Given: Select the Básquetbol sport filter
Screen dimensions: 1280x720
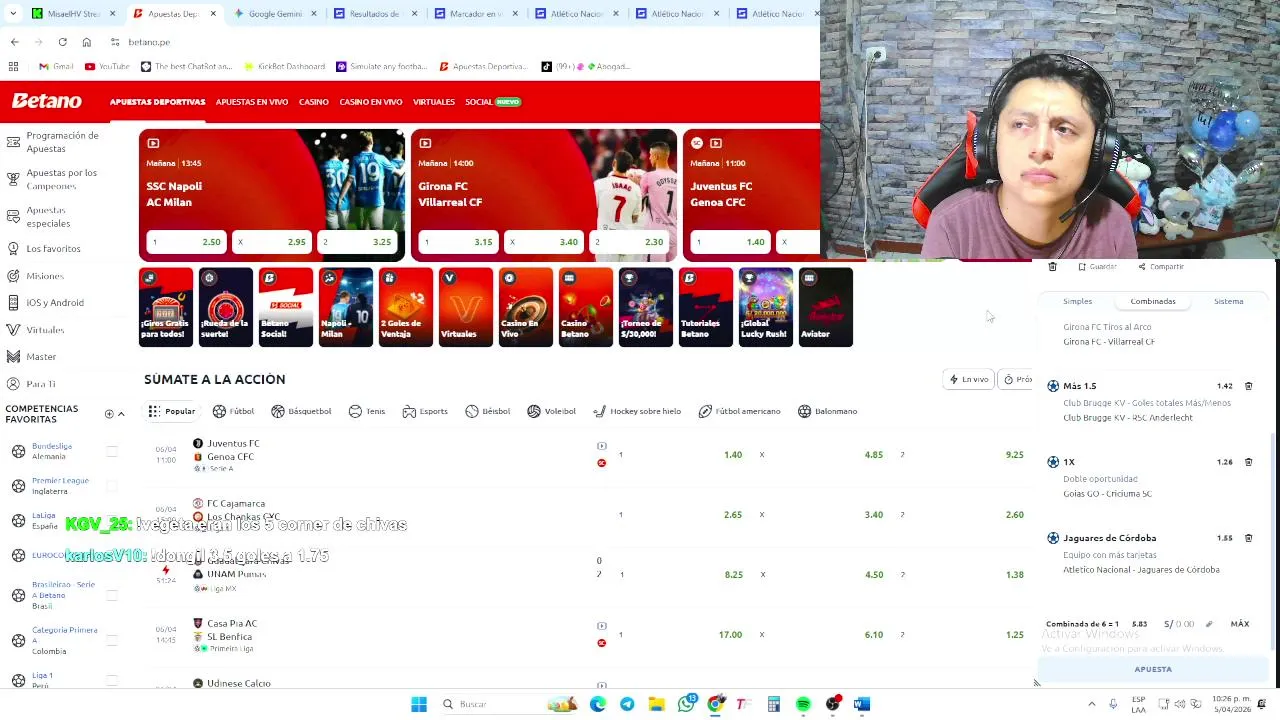Looking at the screenshot, I should coord(301,411).
